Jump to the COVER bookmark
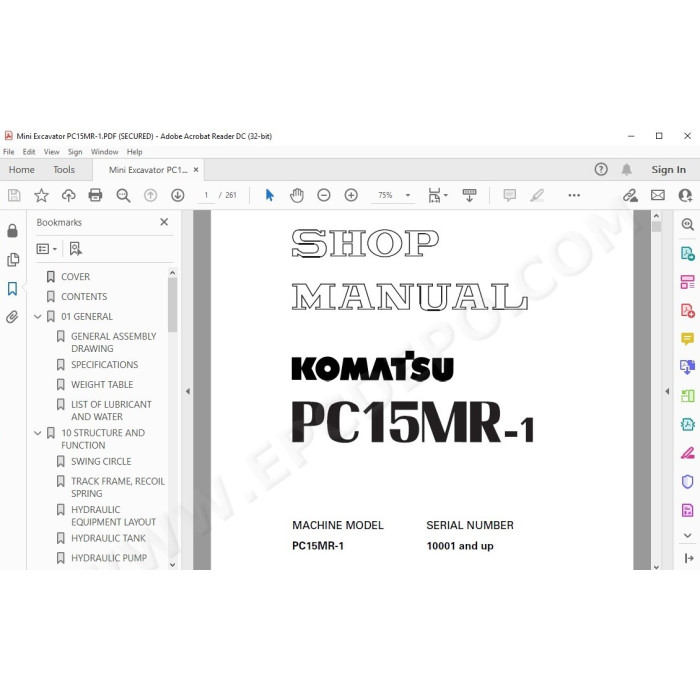 75,277
